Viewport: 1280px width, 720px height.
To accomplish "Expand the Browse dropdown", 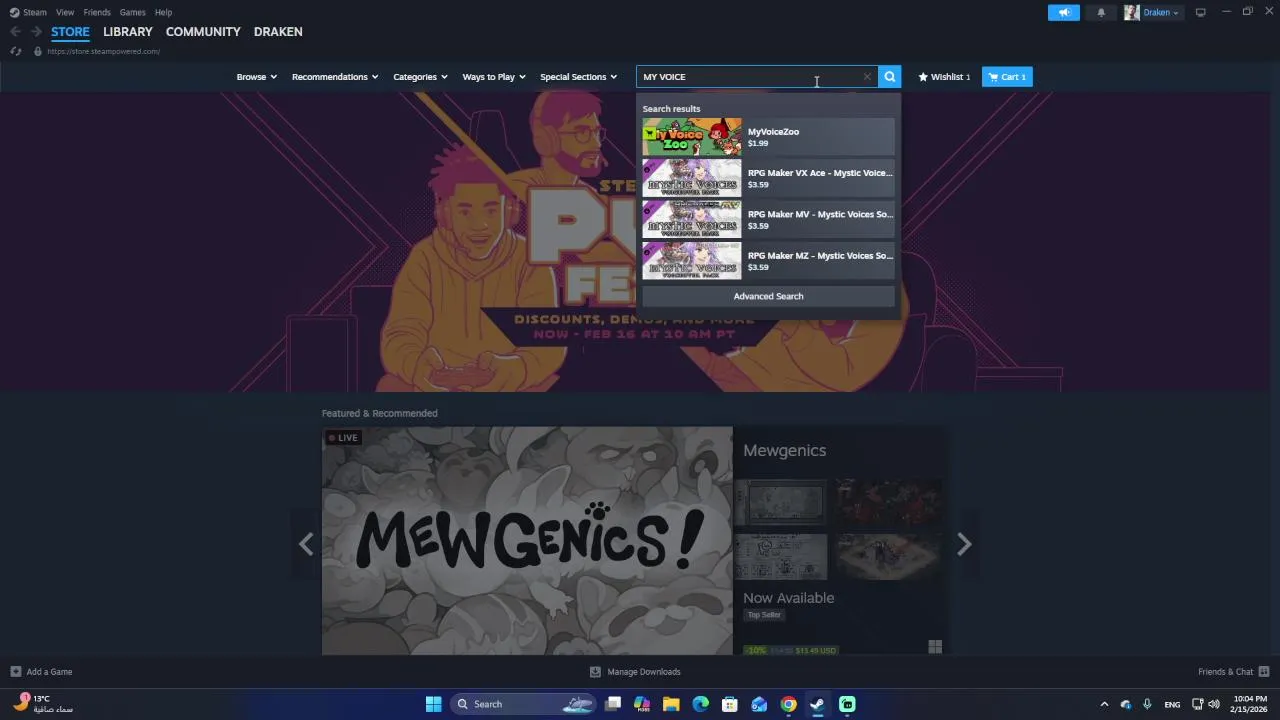I will tap(257, 77).
